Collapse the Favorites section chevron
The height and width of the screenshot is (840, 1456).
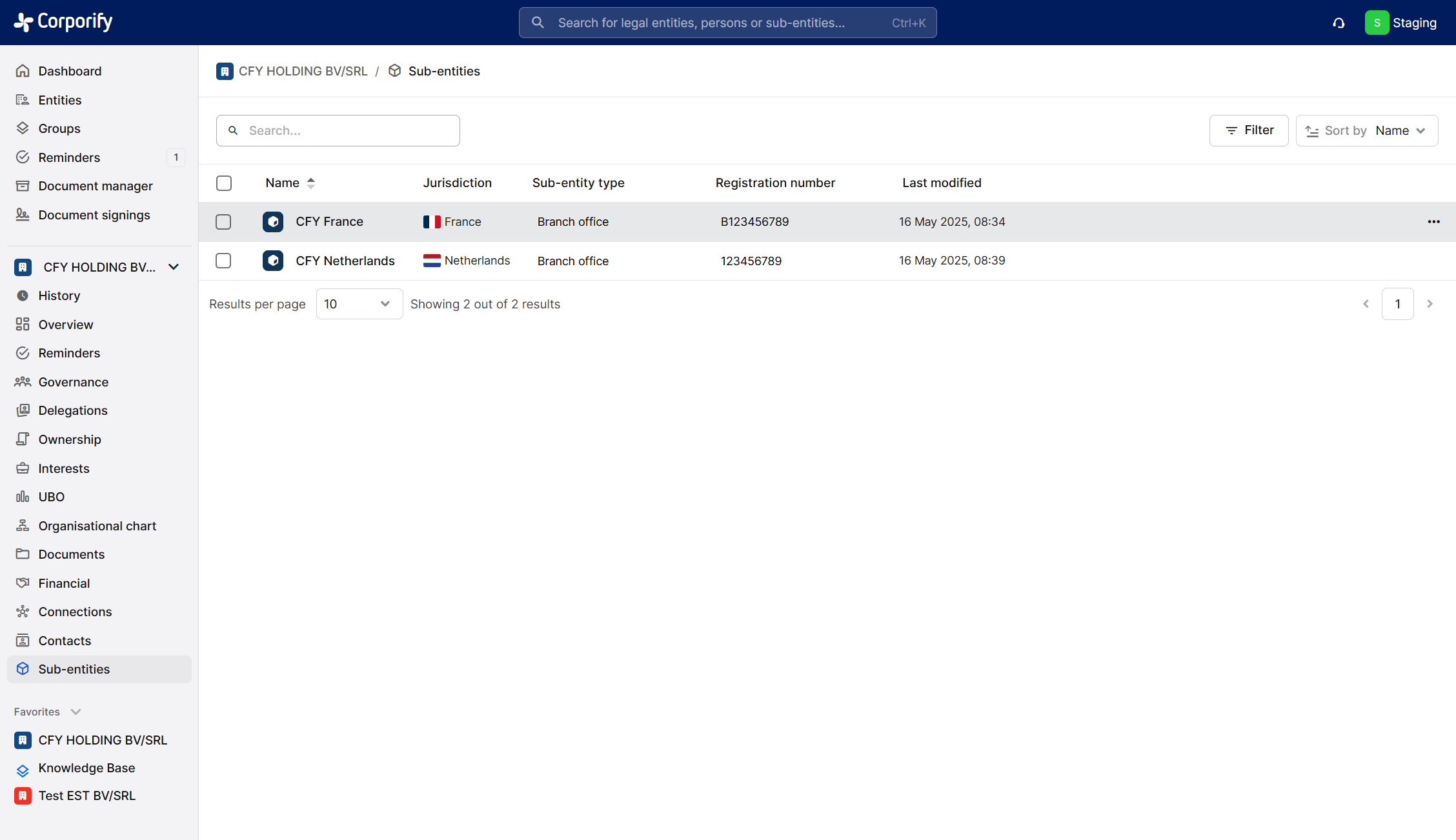(x=76, y=712)
